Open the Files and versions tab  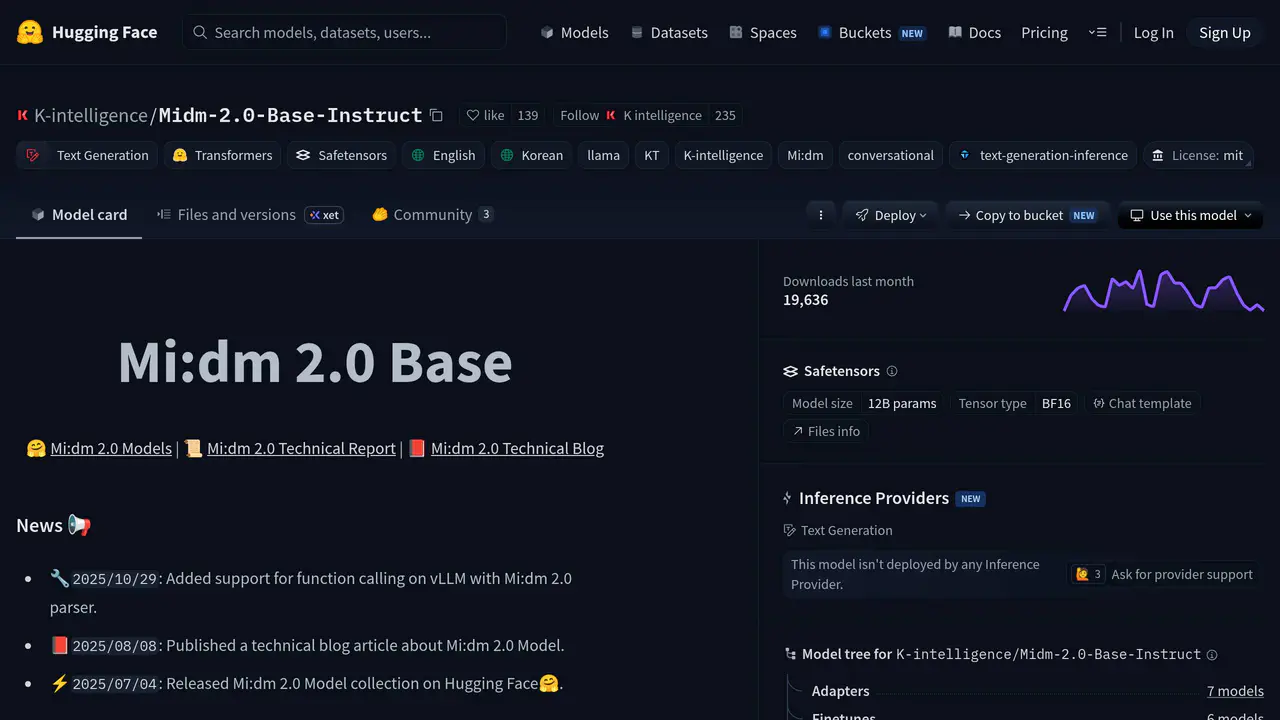(x=250, y=215)
